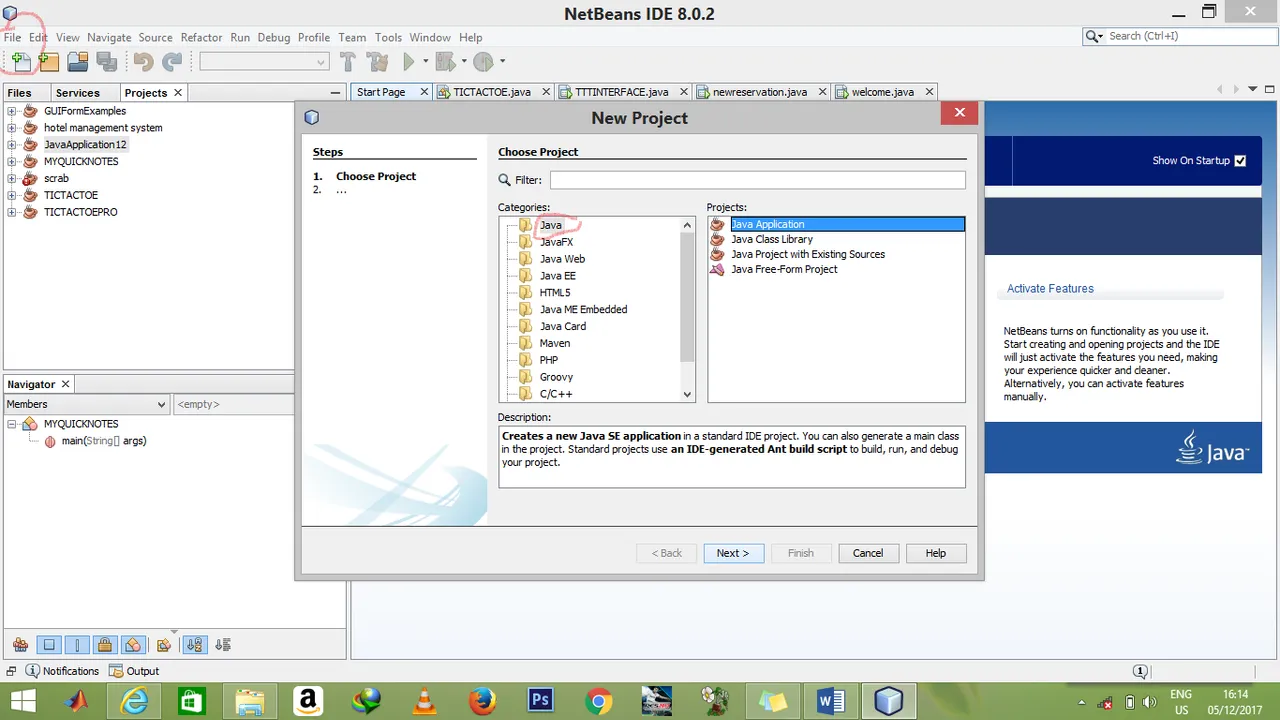
Task: Click the Debug Project toolbar icon
Action: coord(445,62)
